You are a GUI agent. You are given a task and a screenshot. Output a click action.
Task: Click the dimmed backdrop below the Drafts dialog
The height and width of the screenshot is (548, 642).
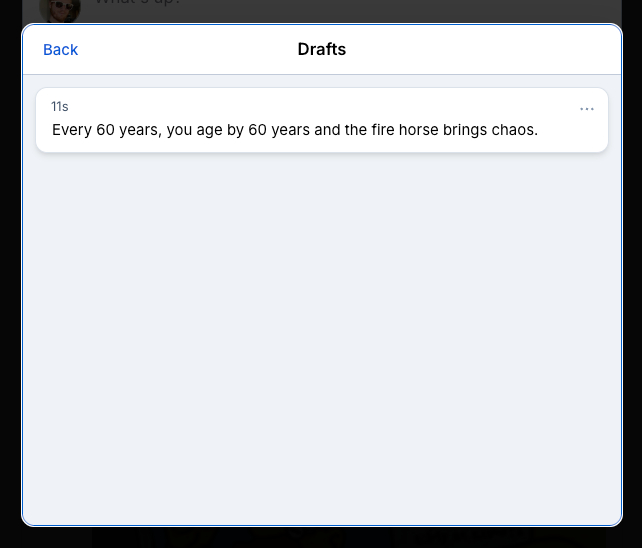(x=321, y=537)
